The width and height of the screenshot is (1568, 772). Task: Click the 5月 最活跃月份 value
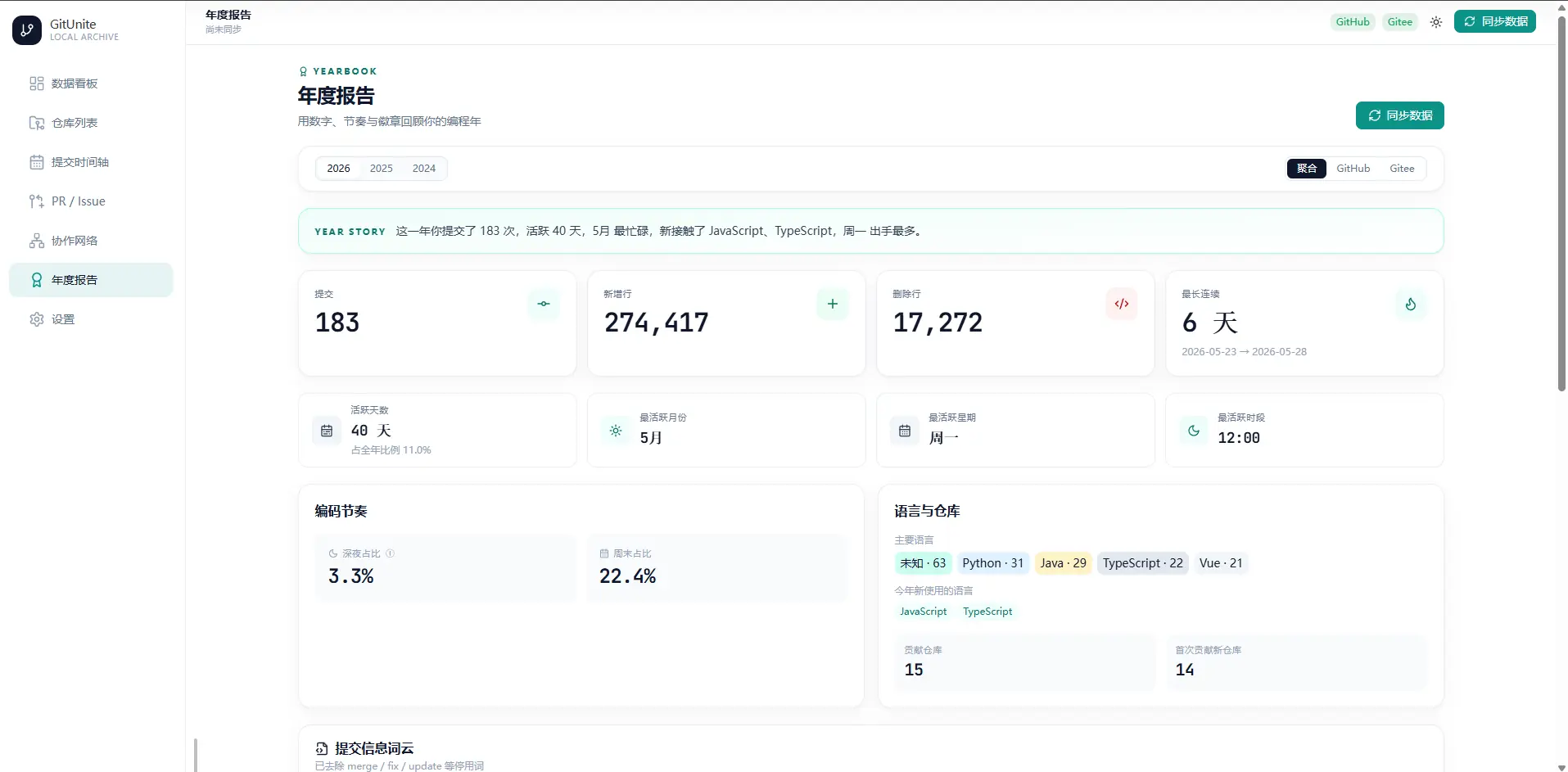651,438
